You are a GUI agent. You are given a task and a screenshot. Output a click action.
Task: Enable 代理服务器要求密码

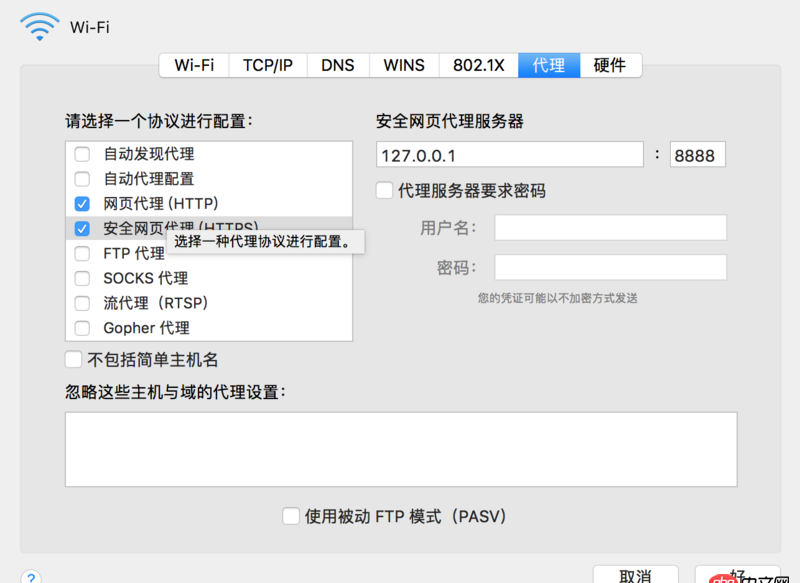pos(384,190)
